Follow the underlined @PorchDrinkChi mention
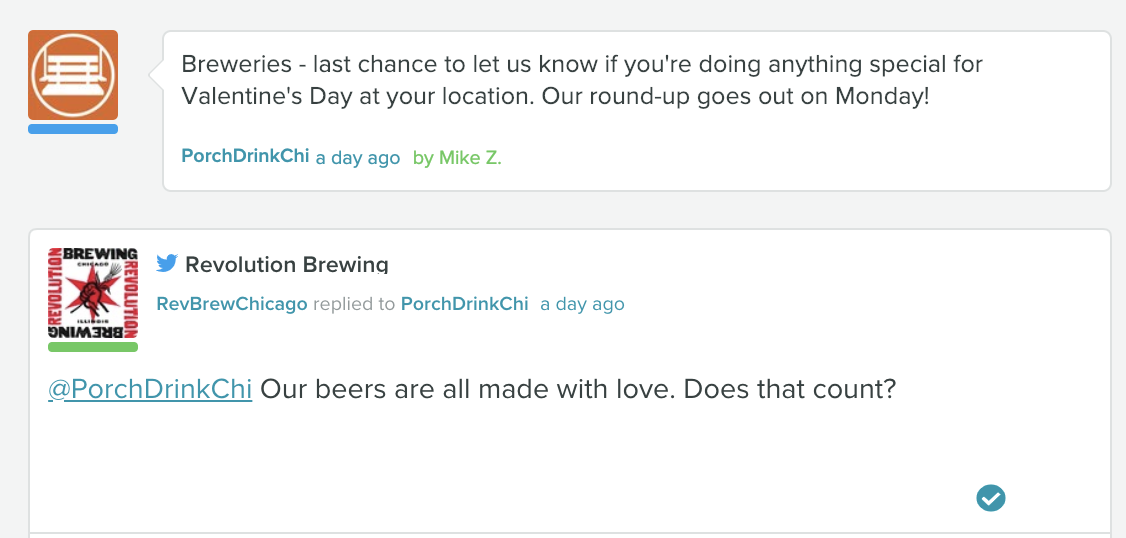The height and width of the screenshot is (538, 1126). tap(150, 389)
